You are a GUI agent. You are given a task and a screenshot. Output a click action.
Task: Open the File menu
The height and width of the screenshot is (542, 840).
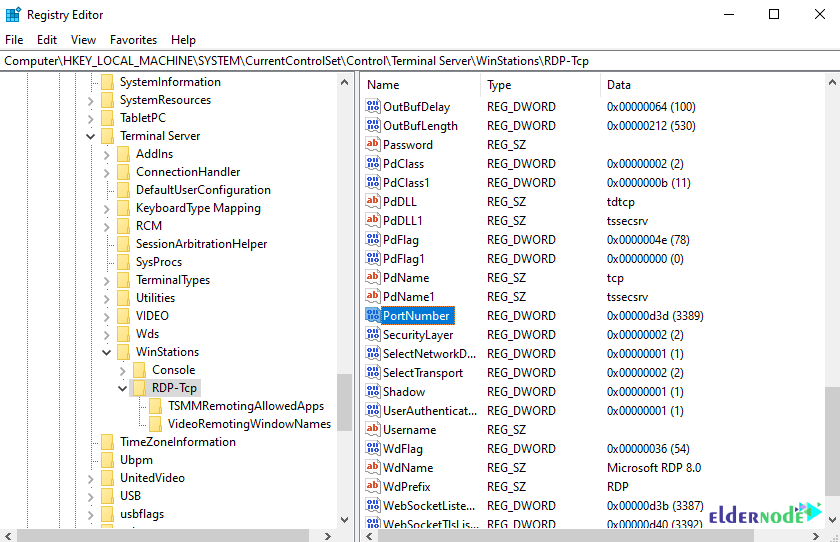[x=14, y=40]
